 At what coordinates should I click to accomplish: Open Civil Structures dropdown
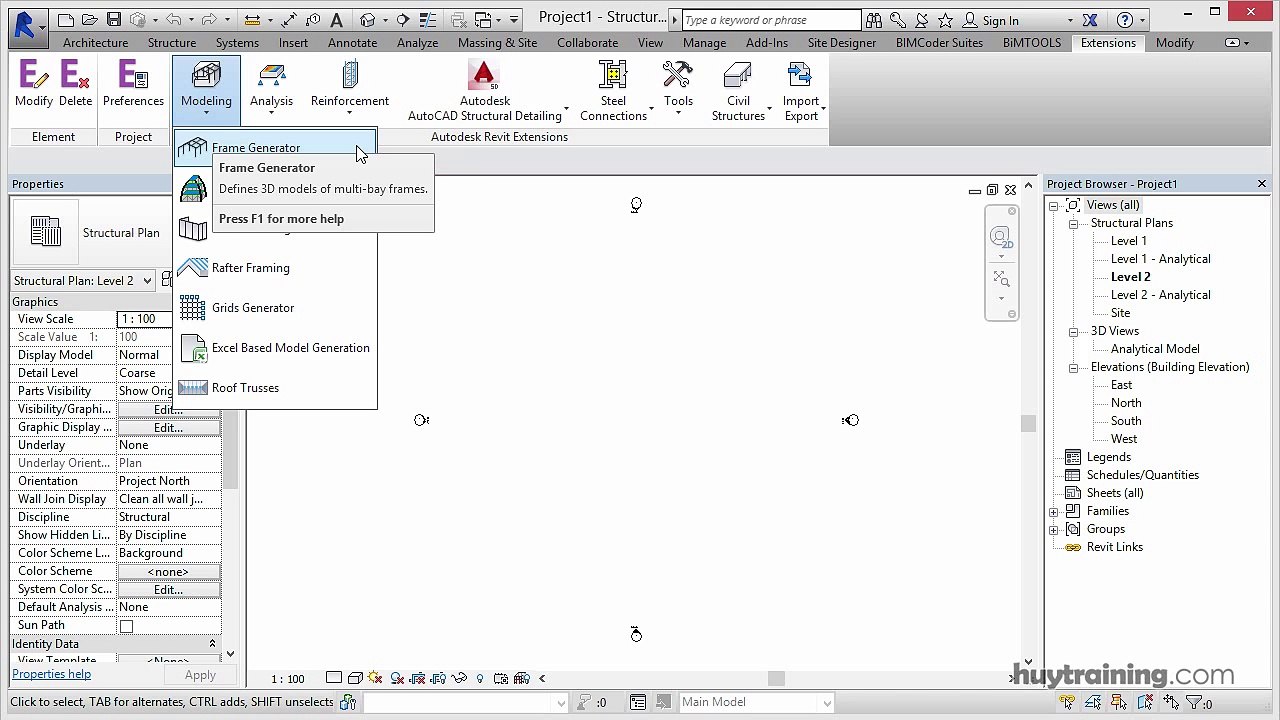coord(738,90)
